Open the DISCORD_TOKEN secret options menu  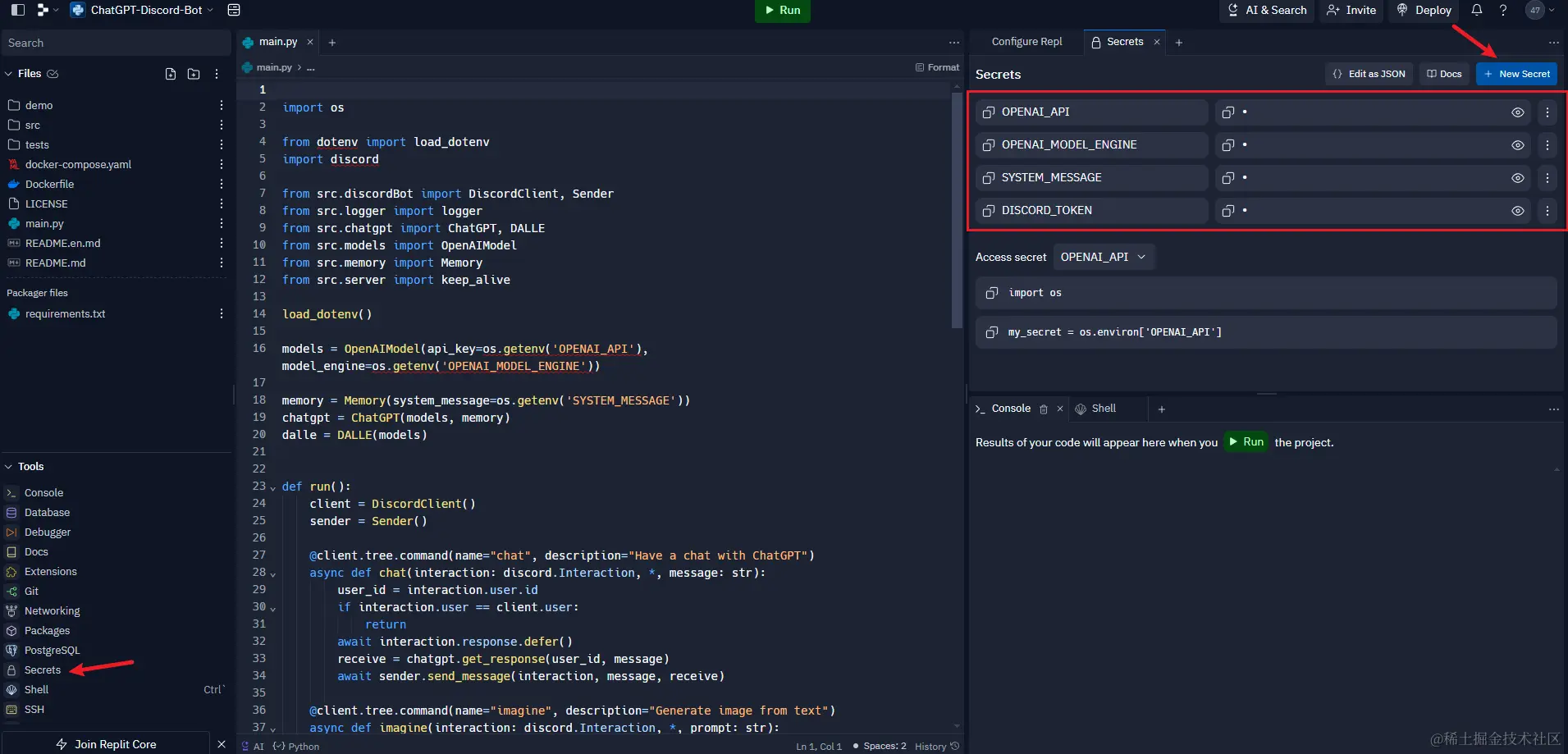tap(1547, 211)
